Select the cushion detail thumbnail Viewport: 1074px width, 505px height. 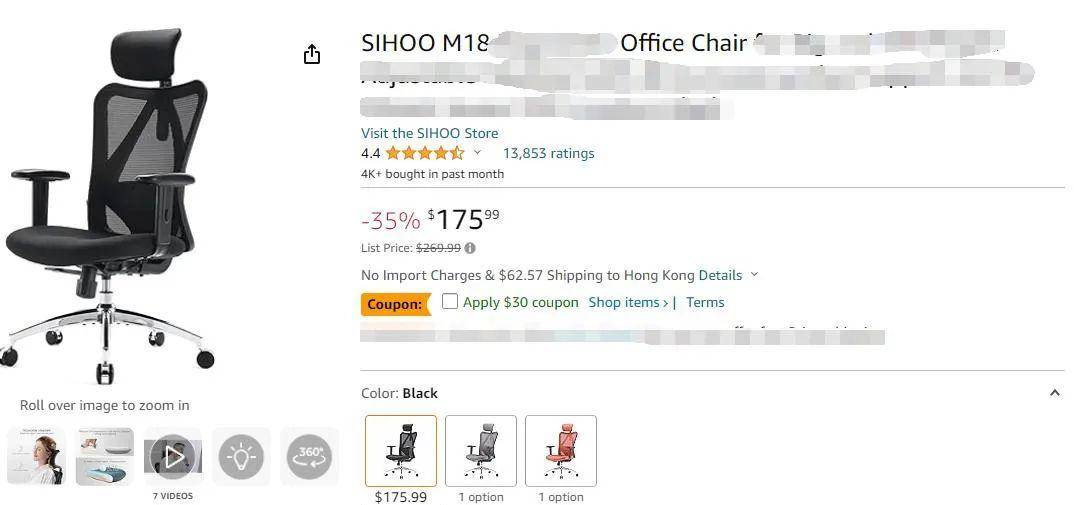click(x=105, y=456)
